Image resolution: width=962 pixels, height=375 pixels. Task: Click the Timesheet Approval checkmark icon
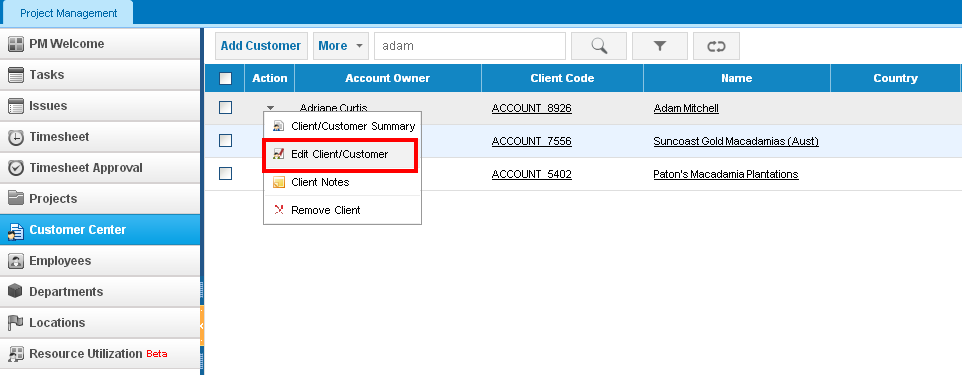click(16, 168)
